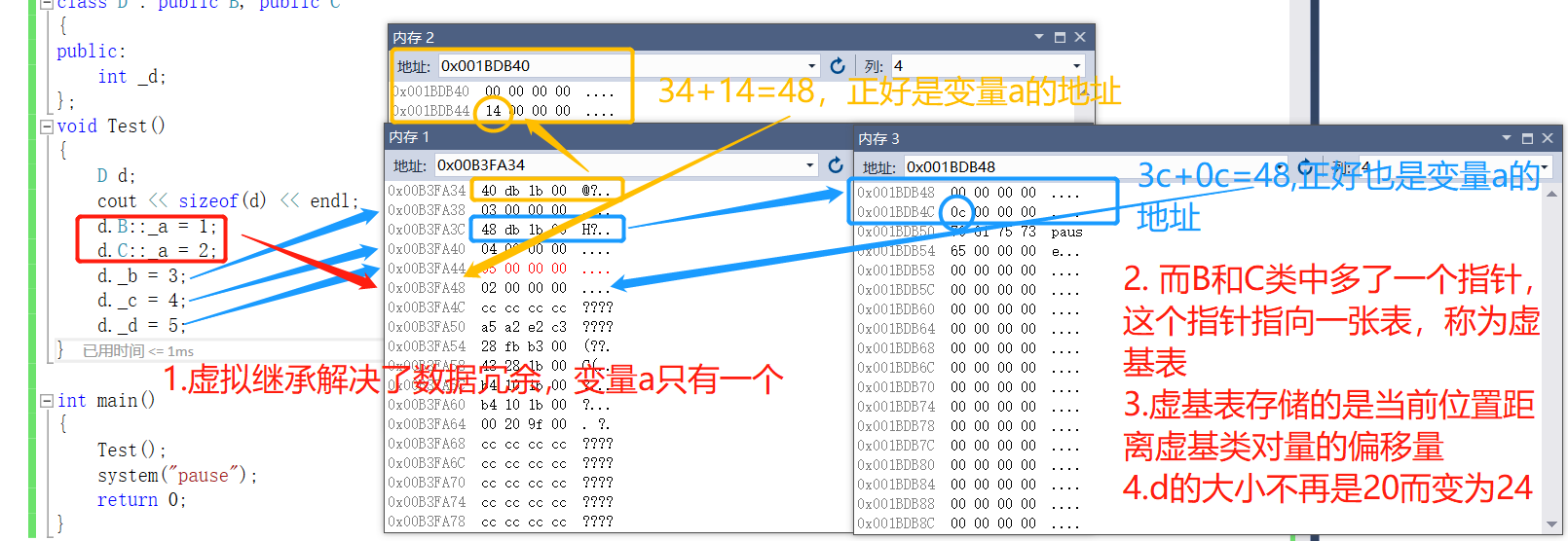
Task: Select row 0x001BDB50 in 内存 3
Action: 970,232
